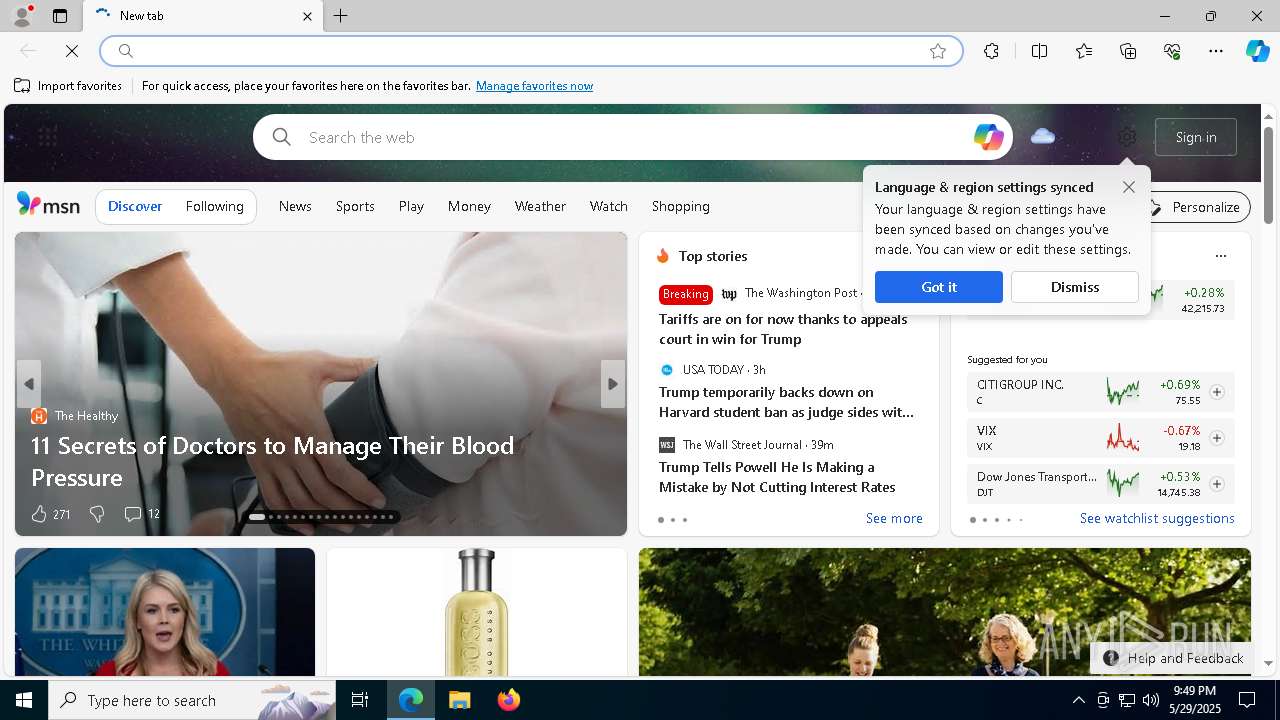Click Dismiss in the popup
The height and width of the screenshot is (720, 1280).
click(1074, 287)
